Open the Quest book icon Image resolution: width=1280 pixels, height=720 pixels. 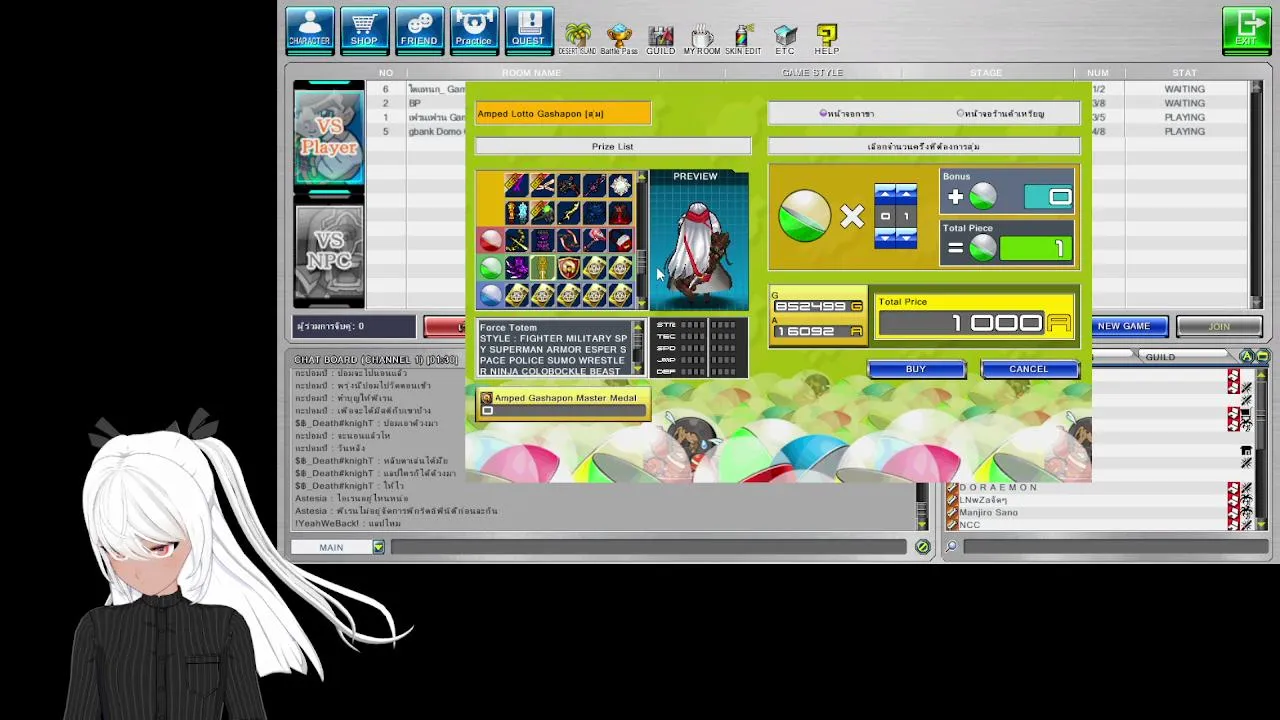point(529,29)
